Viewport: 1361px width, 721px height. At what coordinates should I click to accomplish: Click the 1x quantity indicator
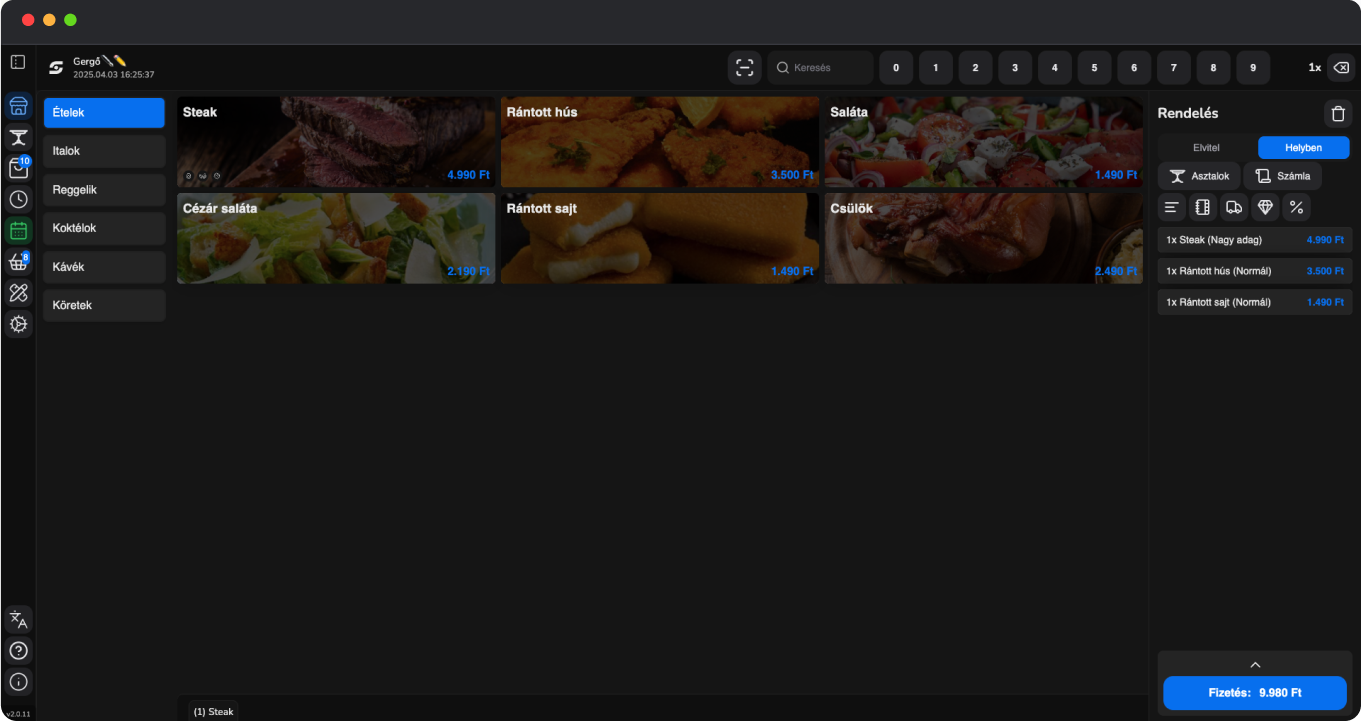pyautogui.click(x=1315, y=68)
